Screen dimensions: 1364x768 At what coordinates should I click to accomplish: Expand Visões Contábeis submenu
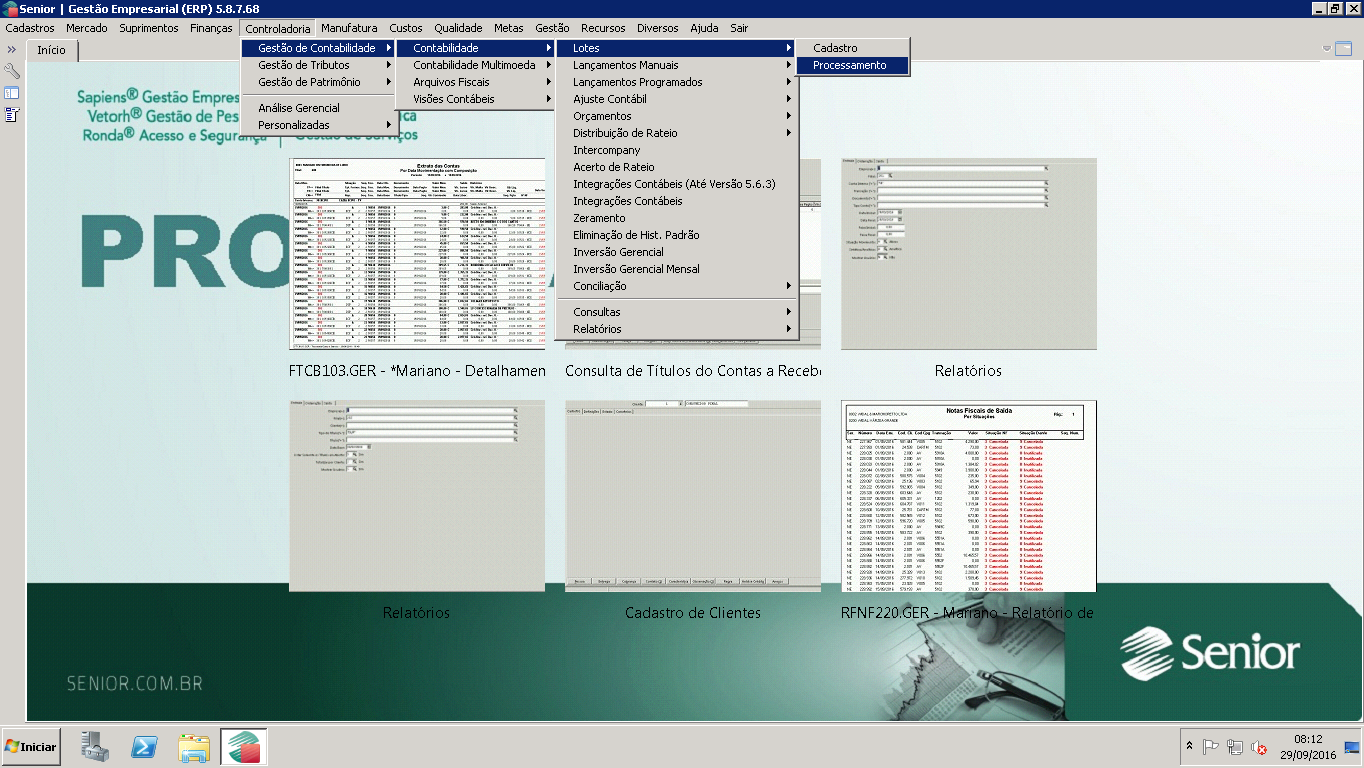[476, 99]
